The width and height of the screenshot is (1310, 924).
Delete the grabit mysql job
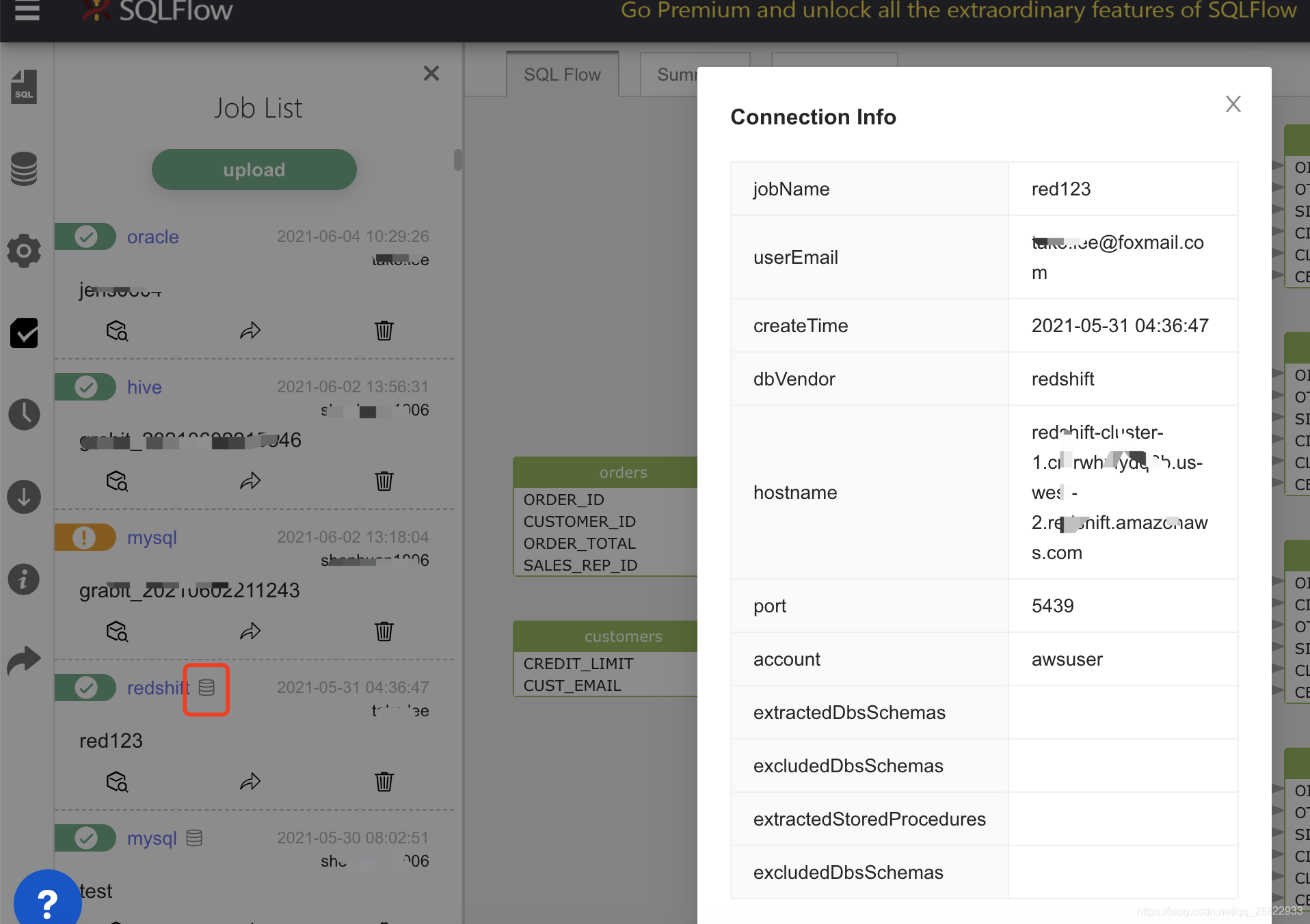pos(384,631)
